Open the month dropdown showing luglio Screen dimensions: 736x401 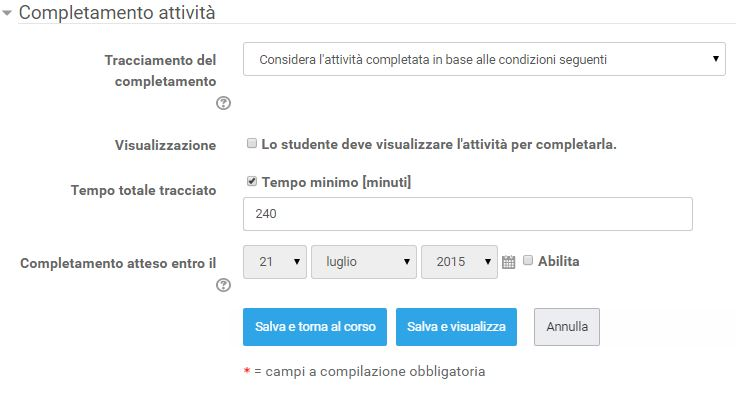[364, 262]
